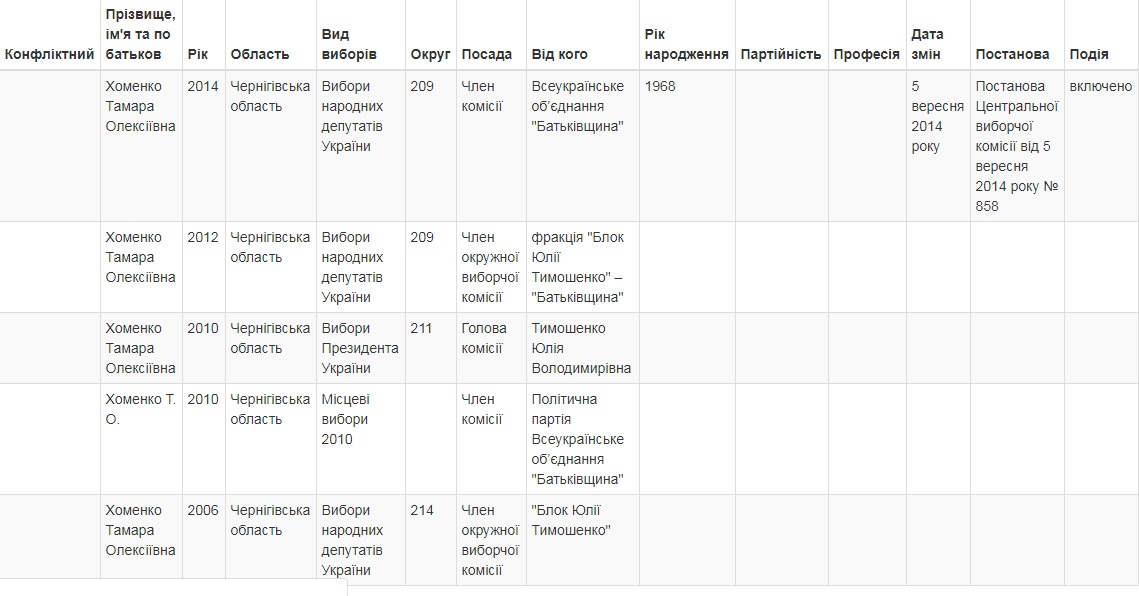Click the 'Конфліктний' column header
The image size is (1139, 596).
coord(49,55)
